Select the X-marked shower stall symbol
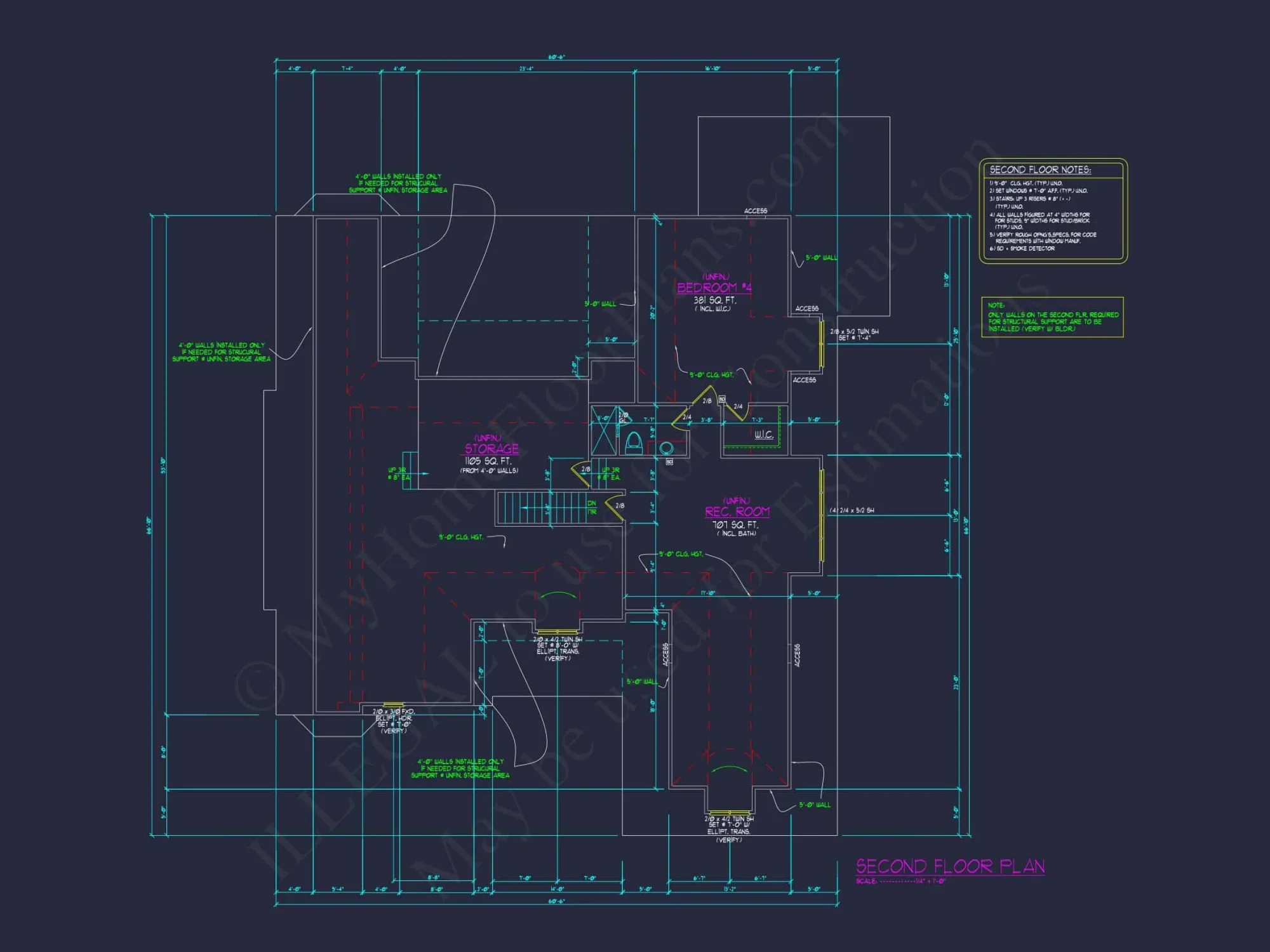 tap(604, 430)
